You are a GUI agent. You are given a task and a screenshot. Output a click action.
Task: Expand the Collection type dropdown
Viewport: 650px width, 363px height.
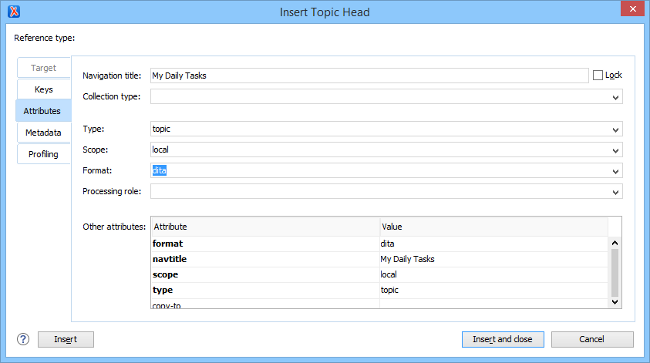[x=616, y=97]
